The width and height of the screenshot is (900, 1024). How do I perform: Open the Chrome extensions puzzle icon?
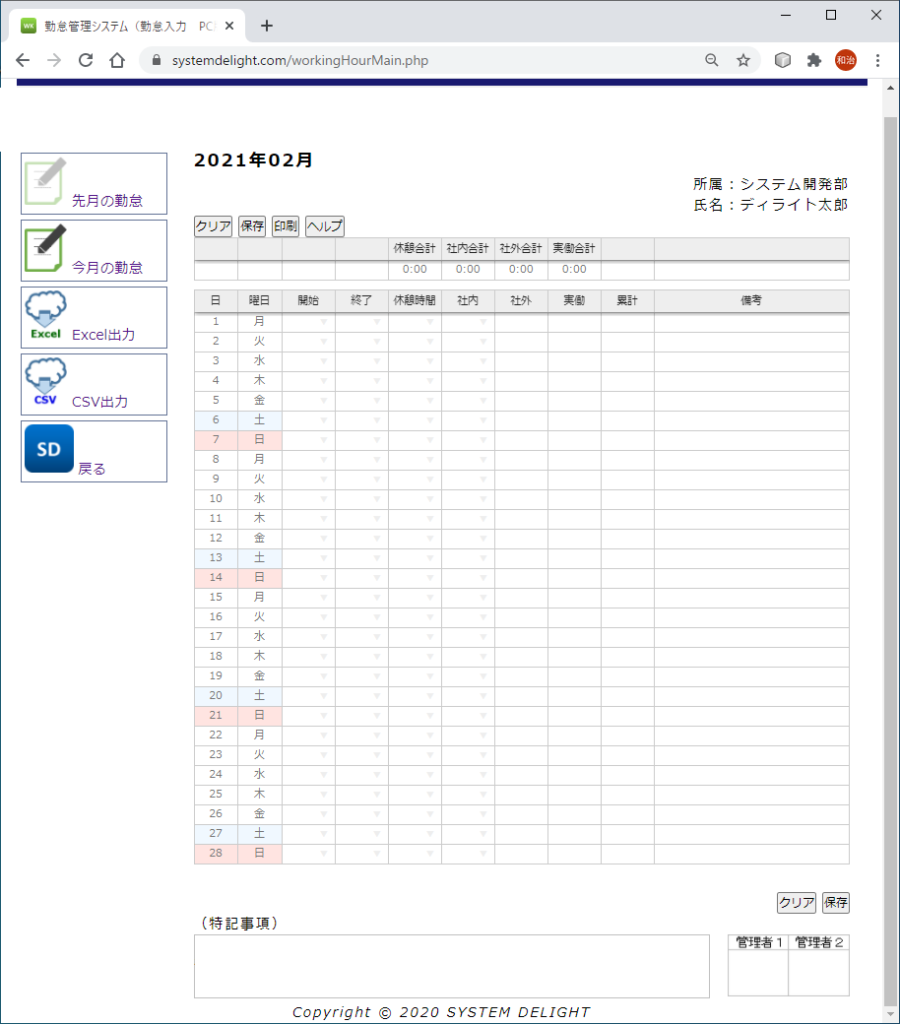pyautogui.click(x=814, y=60)
